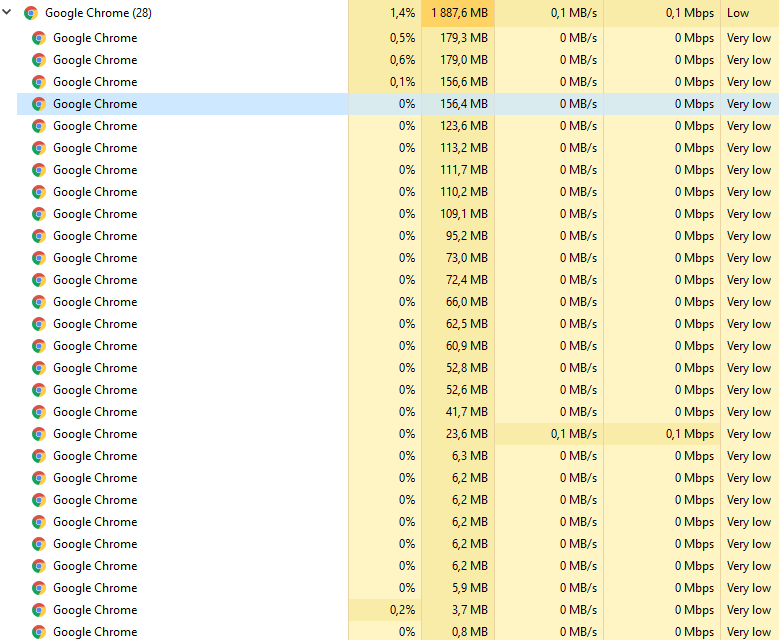779x640 pixels.
Task: Select the "Google Chrome" name in the 52,8 MB row
Action: [95, 368]
